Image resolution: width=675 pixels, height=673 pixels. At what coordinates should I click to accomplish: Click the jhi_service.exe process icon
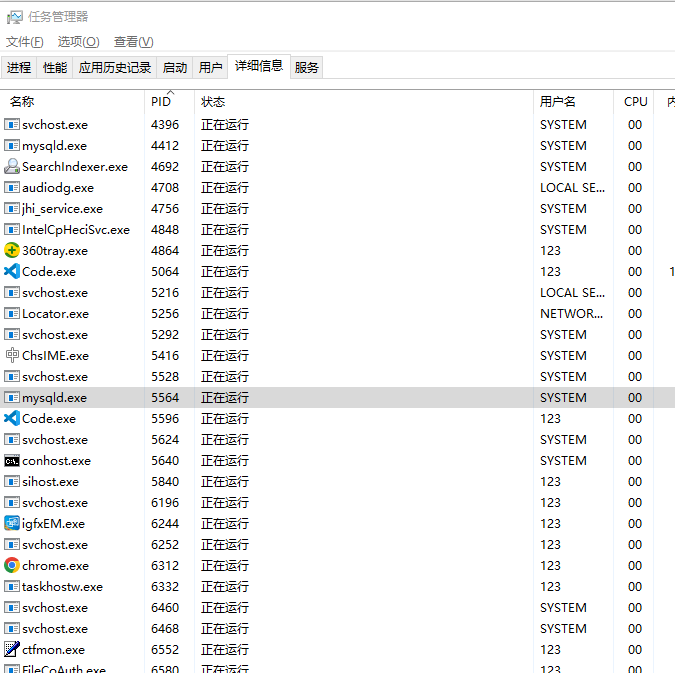tap(12, 208)
